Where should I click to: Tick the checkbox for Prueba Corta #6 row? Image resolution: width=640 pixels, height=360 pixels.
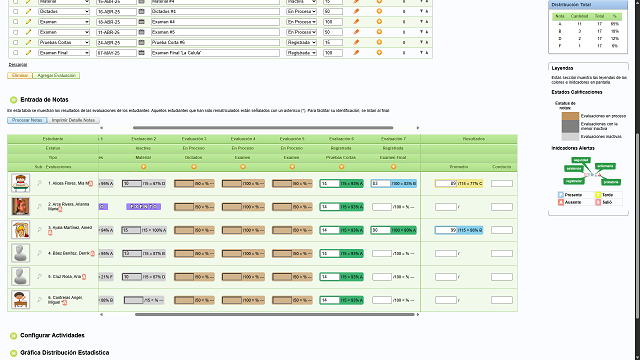click(16, 42)
